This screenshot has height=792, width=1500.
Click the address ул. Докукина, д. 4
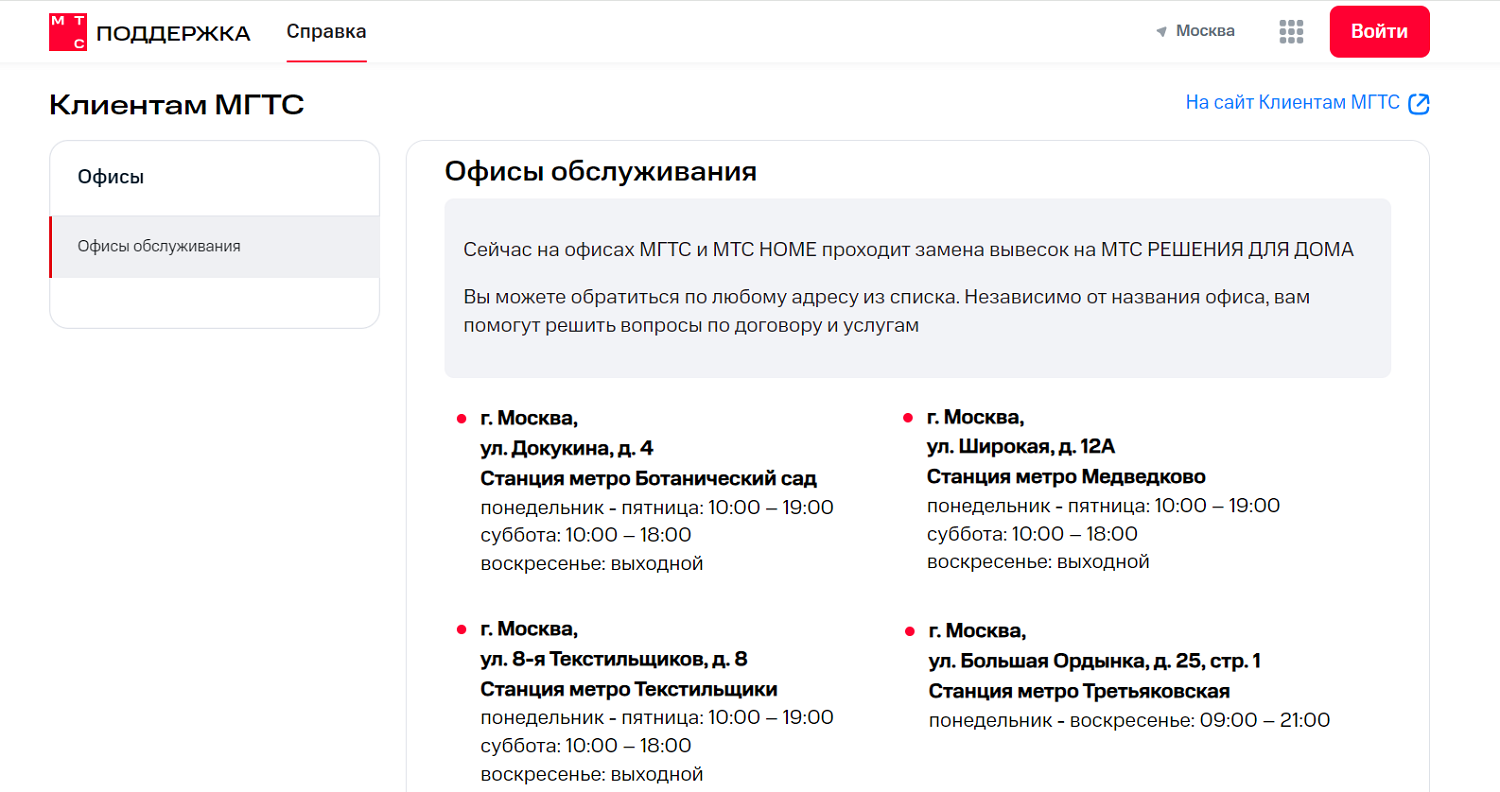click(x=567, y=447)
